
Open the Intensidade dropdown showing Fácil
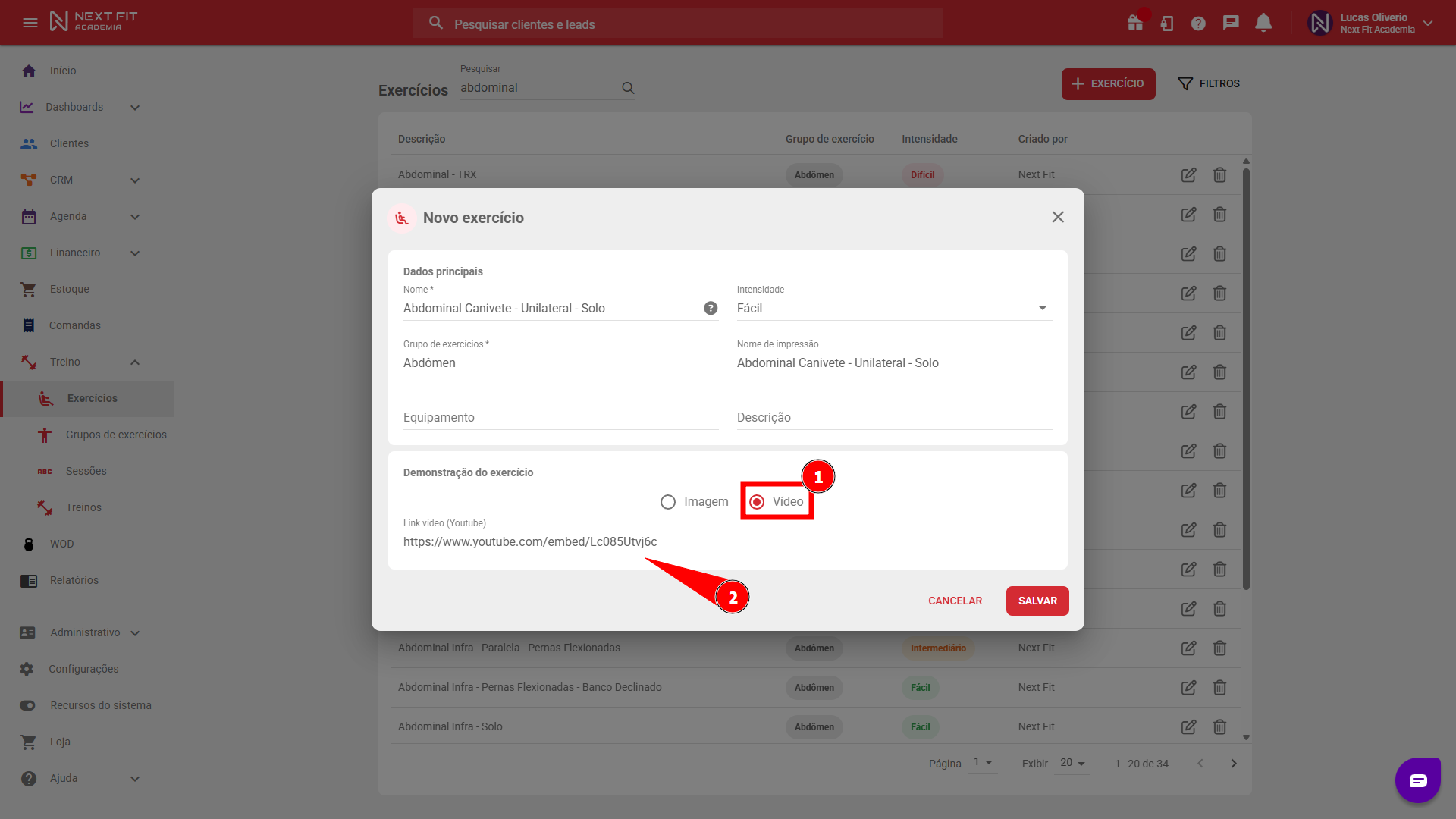pos(893,309)
